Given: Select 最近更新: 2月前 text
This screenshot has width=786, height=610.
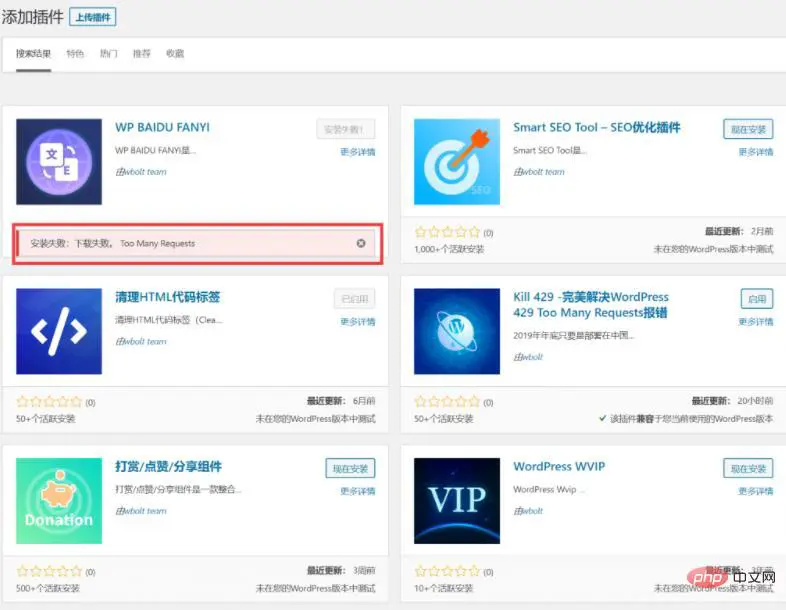Looking at the screenshot, I should (739, 231).
